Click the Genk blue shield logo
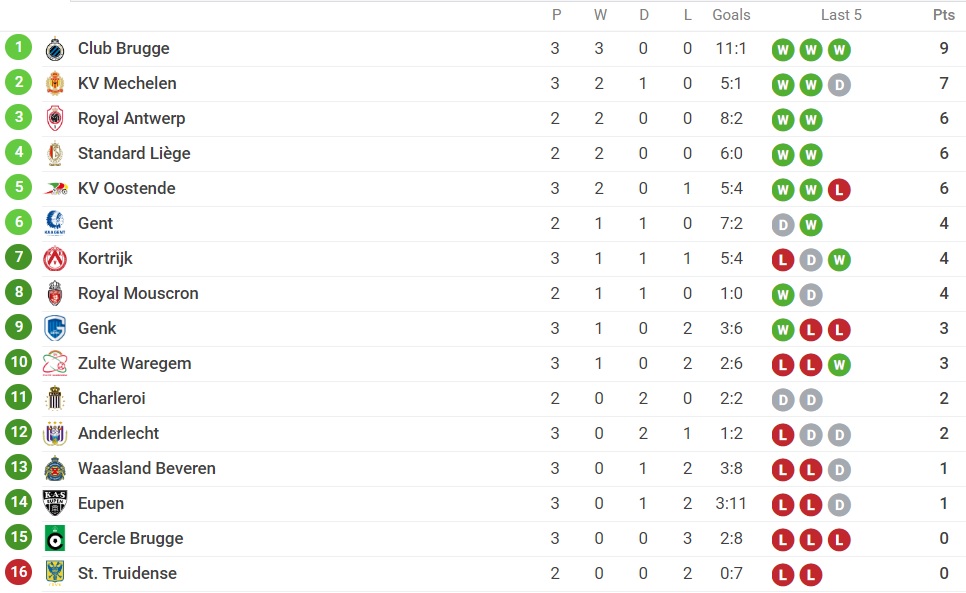 [x=55, y=328]
